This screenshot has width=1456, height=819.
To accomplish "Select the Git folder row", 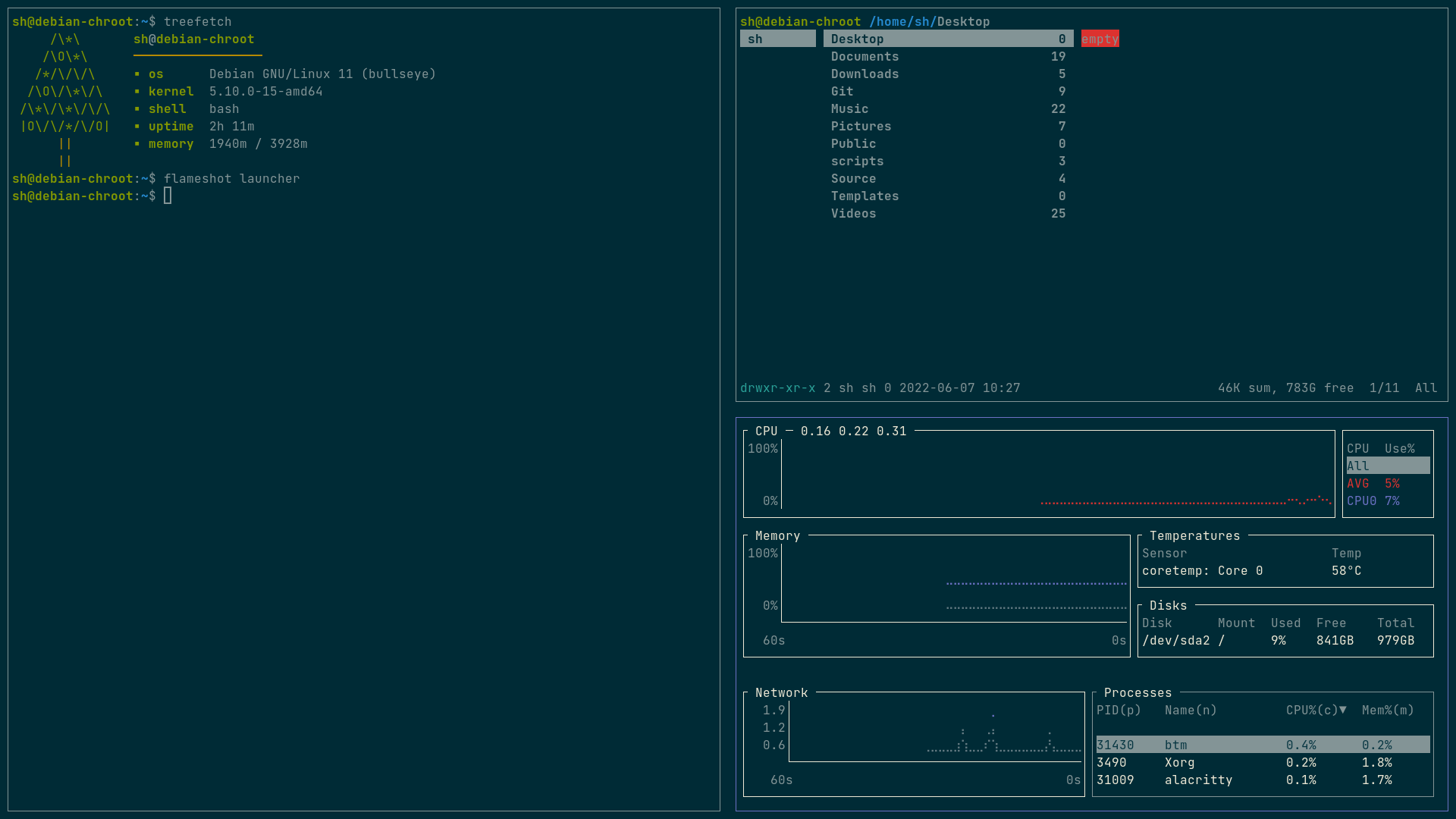I will pyautogui.click(x=842, y=92).
